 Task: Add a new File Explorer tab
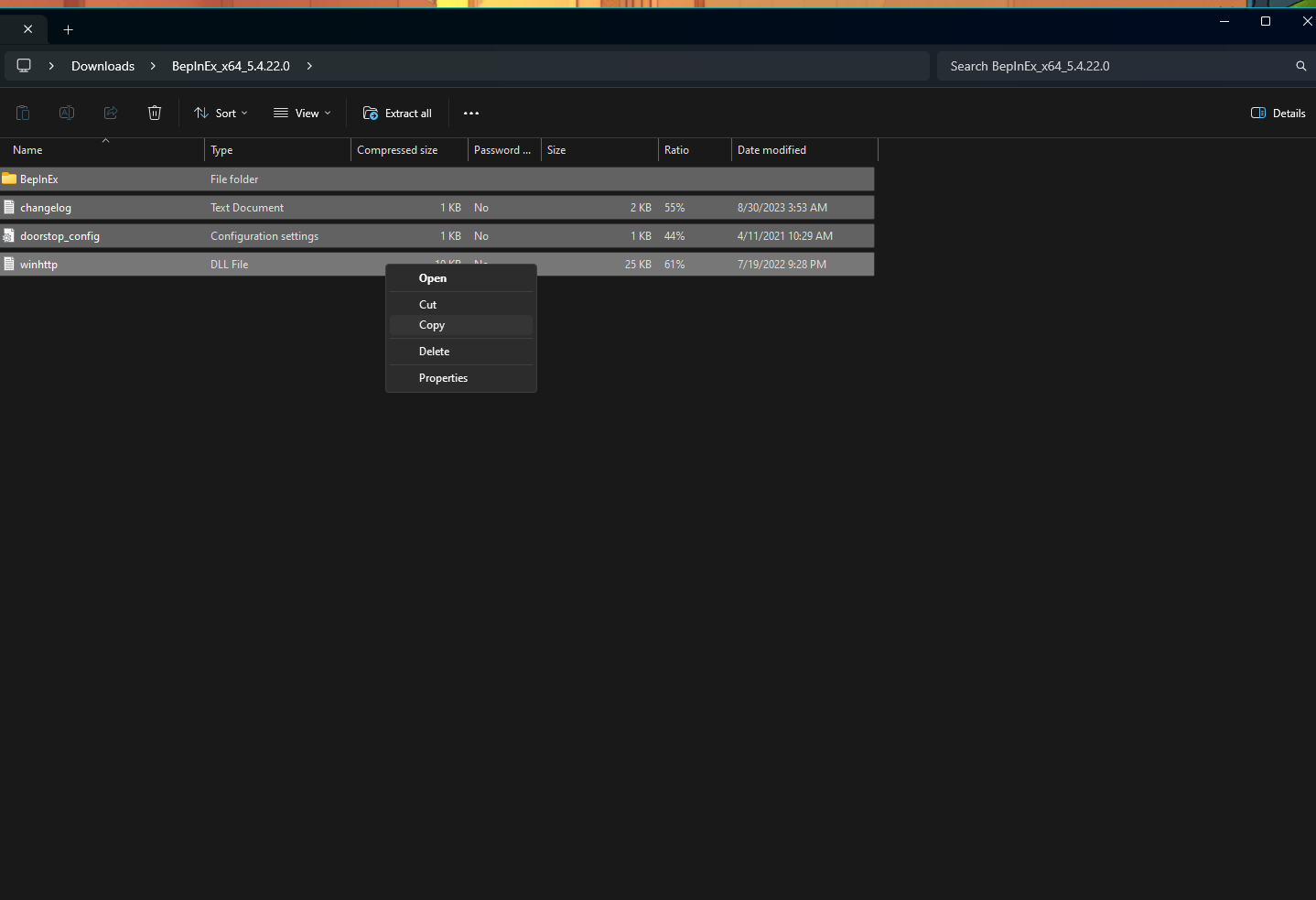(68, 29)
